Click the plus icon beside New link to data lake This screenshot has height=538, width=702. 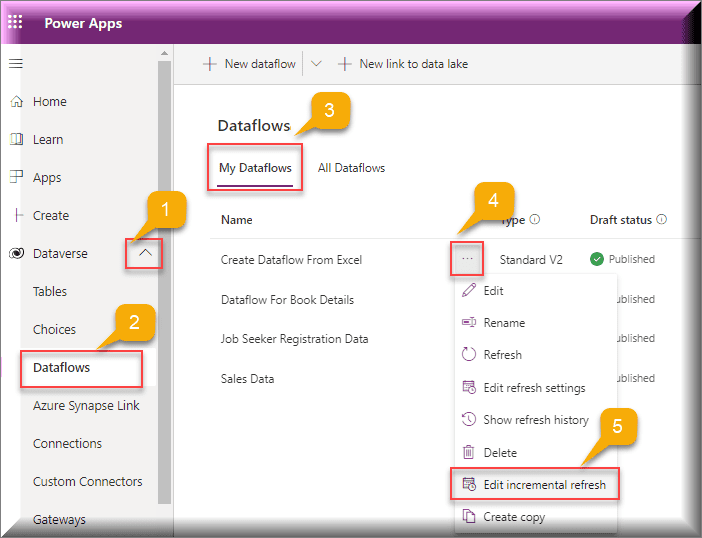[x=344, y=64]
